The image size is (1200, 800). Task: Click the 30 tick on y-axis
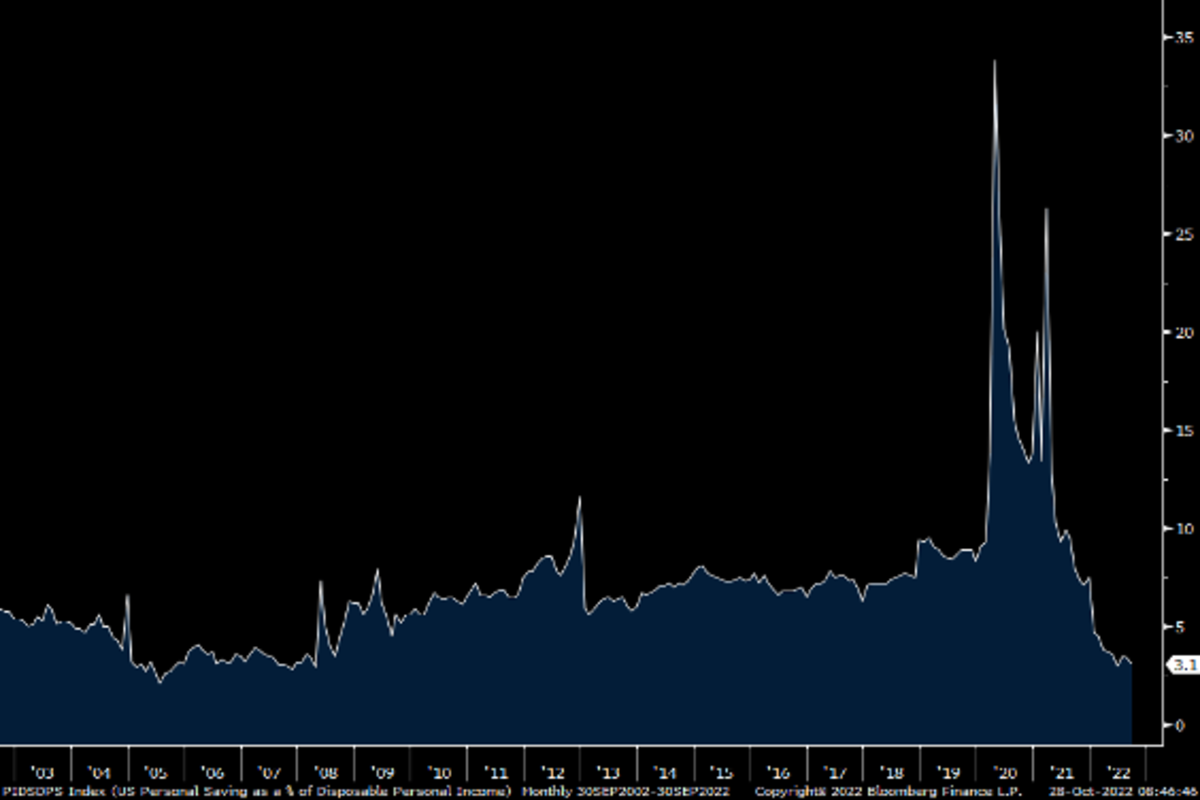(x=1185, y=135)
